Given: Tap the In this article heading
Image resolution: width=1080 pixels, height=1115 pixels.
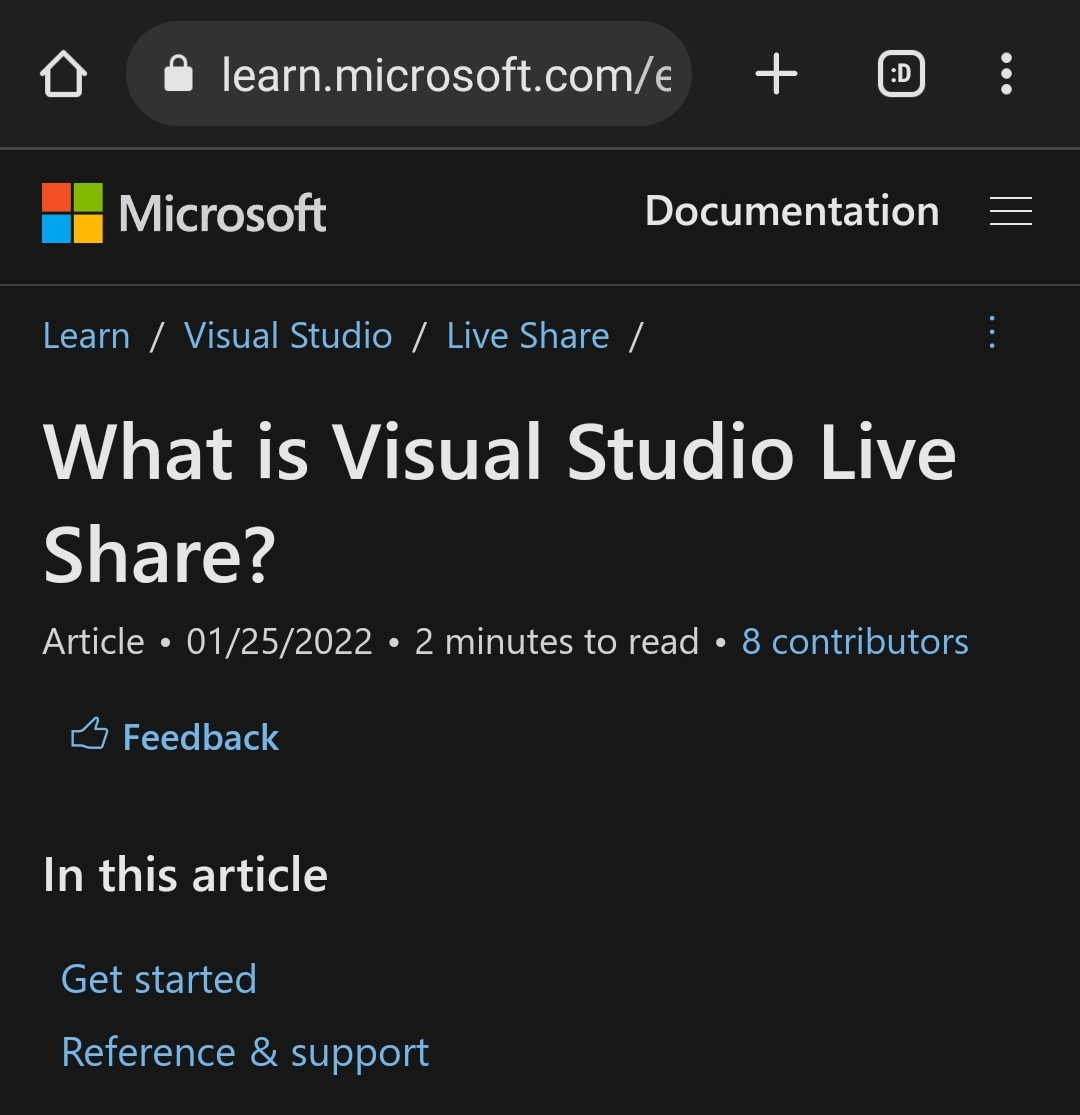Looking at the screenshot, I should (x=184, y=873).
